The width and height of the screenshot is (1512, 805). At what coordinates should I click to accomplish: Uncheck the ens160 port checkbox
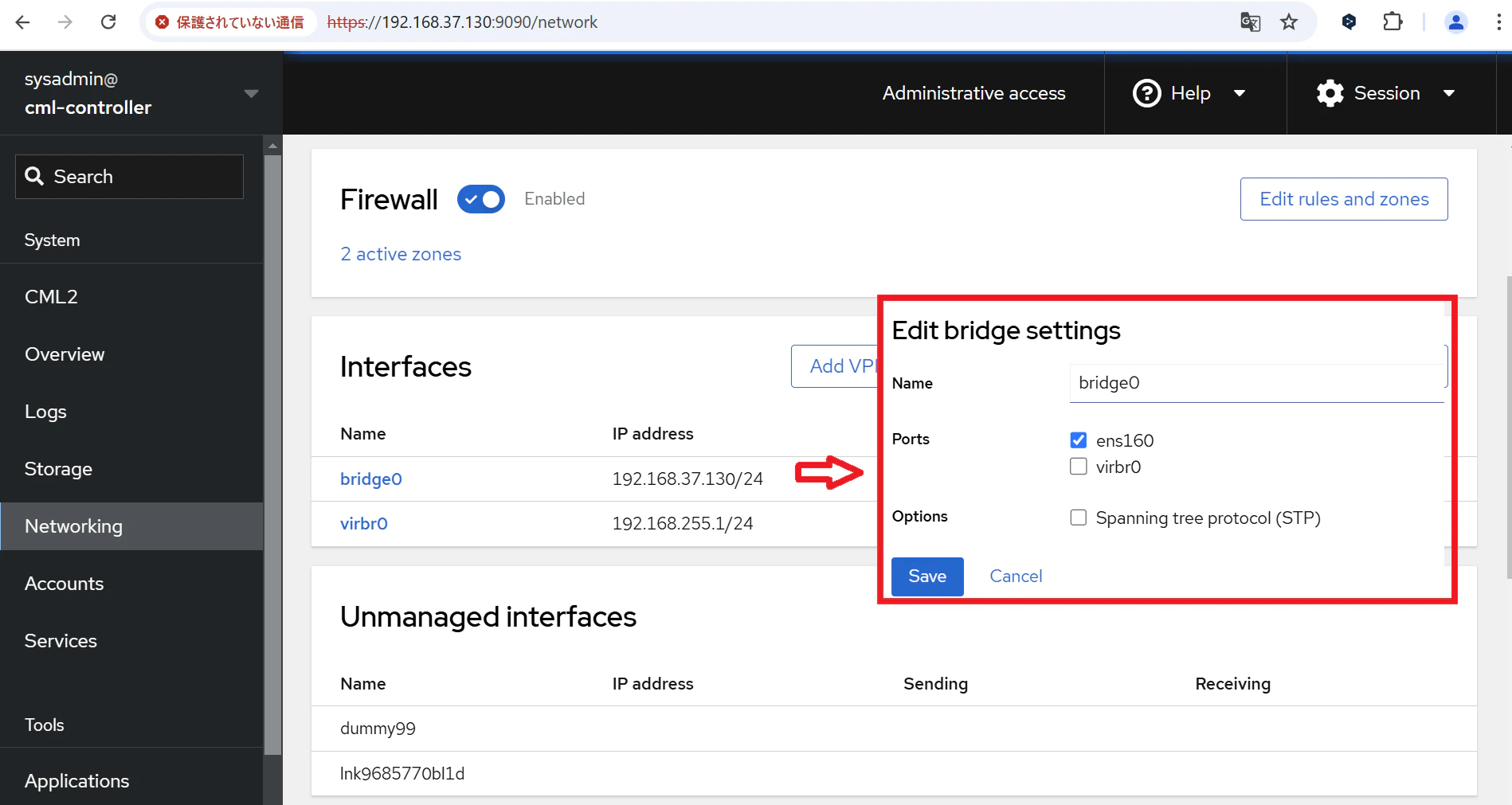coord(1078,440)
